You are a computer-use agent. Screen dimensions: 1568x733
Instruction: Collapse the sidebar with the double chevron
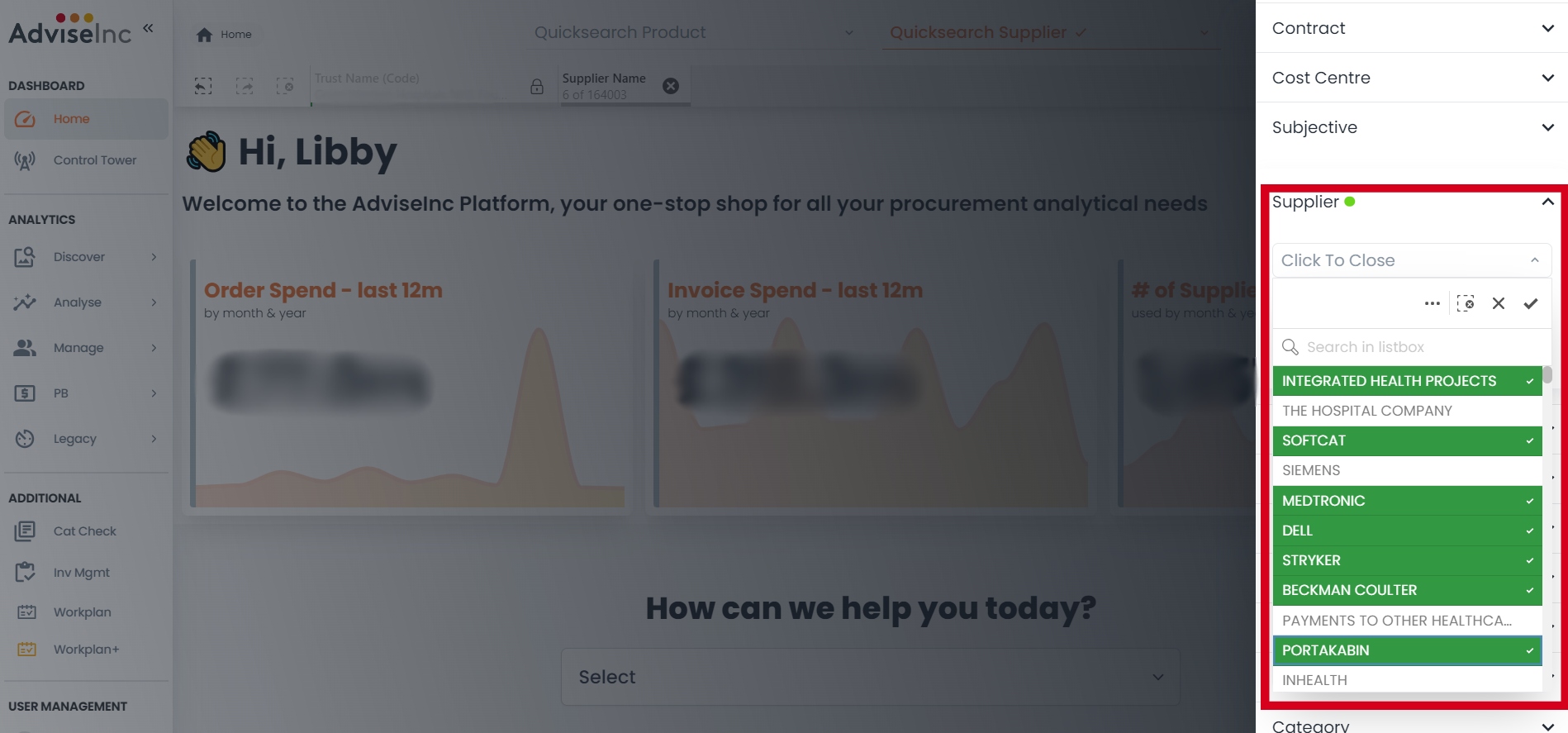pos(148,28)
